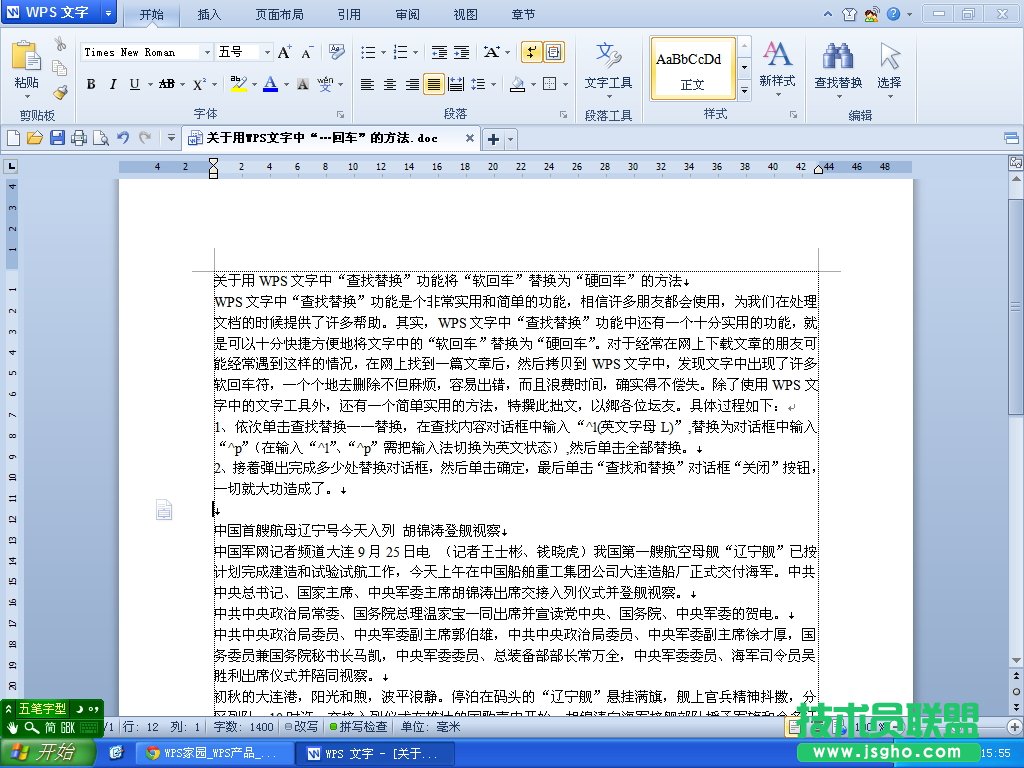Expand the styles gallery list
This screenshot has height=768, width=1024.
pos(744,91)
